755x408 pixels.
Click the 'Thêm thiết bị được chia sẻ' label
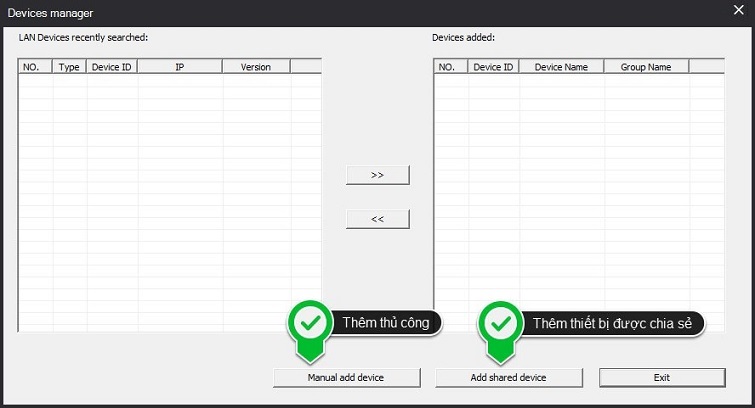coord(611,322)
